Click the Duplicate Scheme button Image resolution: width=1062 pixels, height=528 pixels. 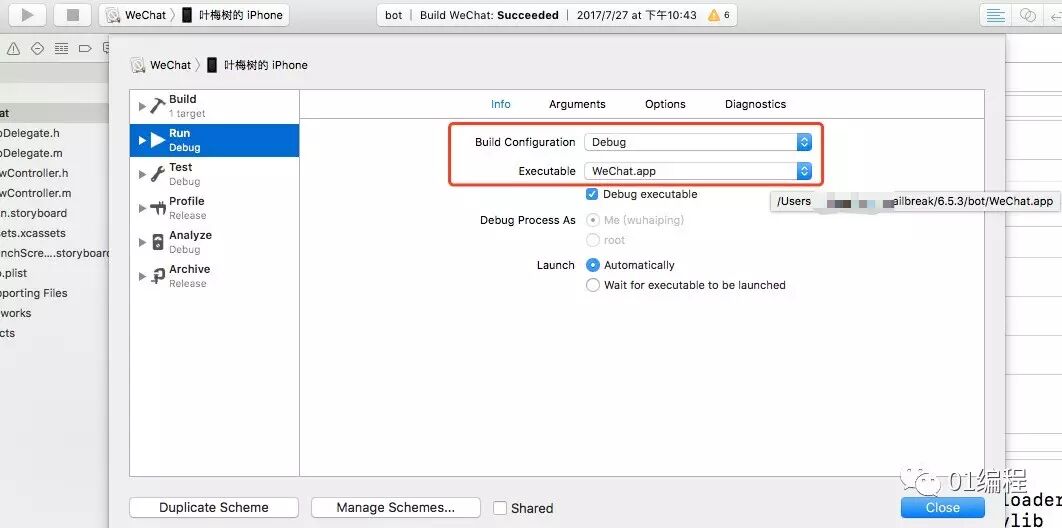pos(214,508)
